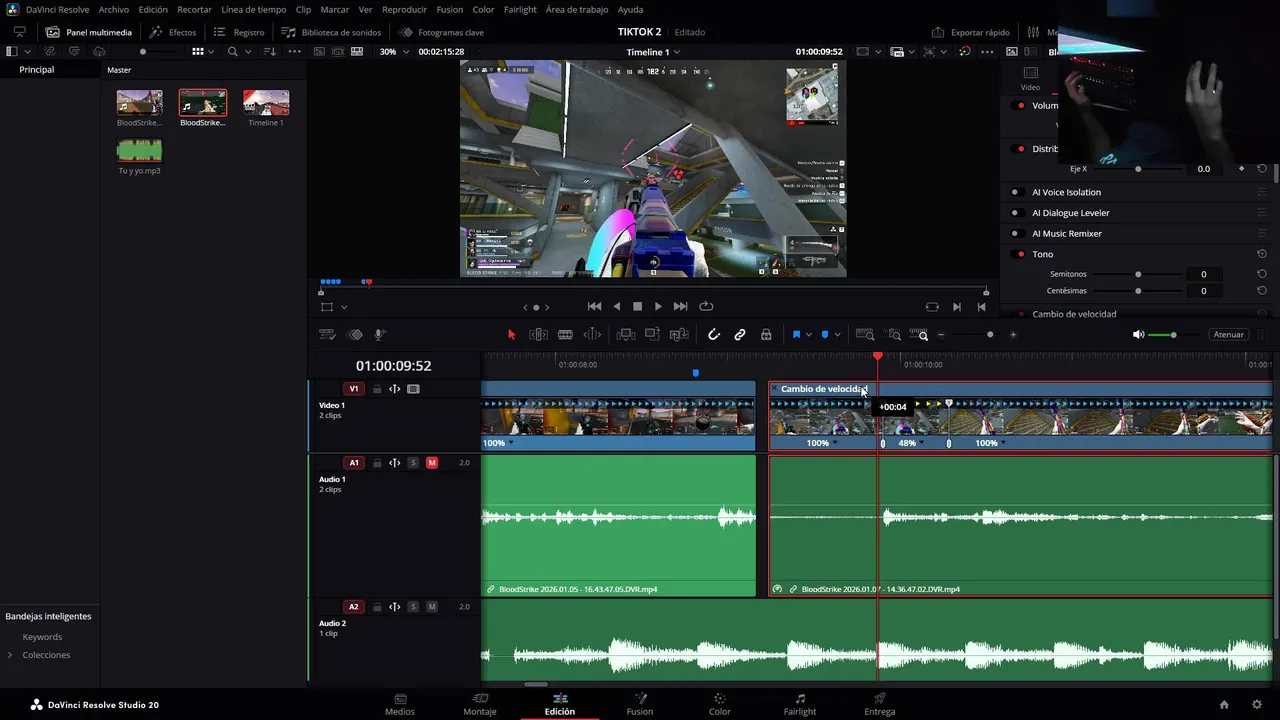Toggle auto track selector on V1
Image resolution: width=1280 pixels, height=720 pixels.
pos(395,389)
